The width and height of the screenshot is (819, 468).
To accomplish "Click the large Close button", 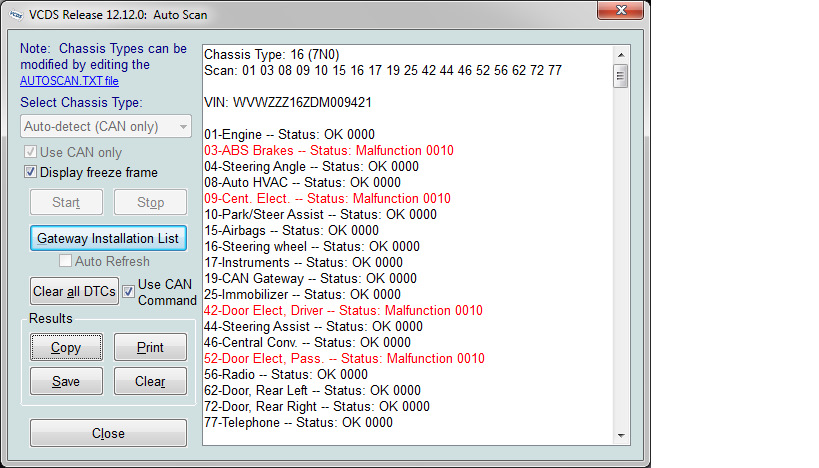I will click(108, 433).
